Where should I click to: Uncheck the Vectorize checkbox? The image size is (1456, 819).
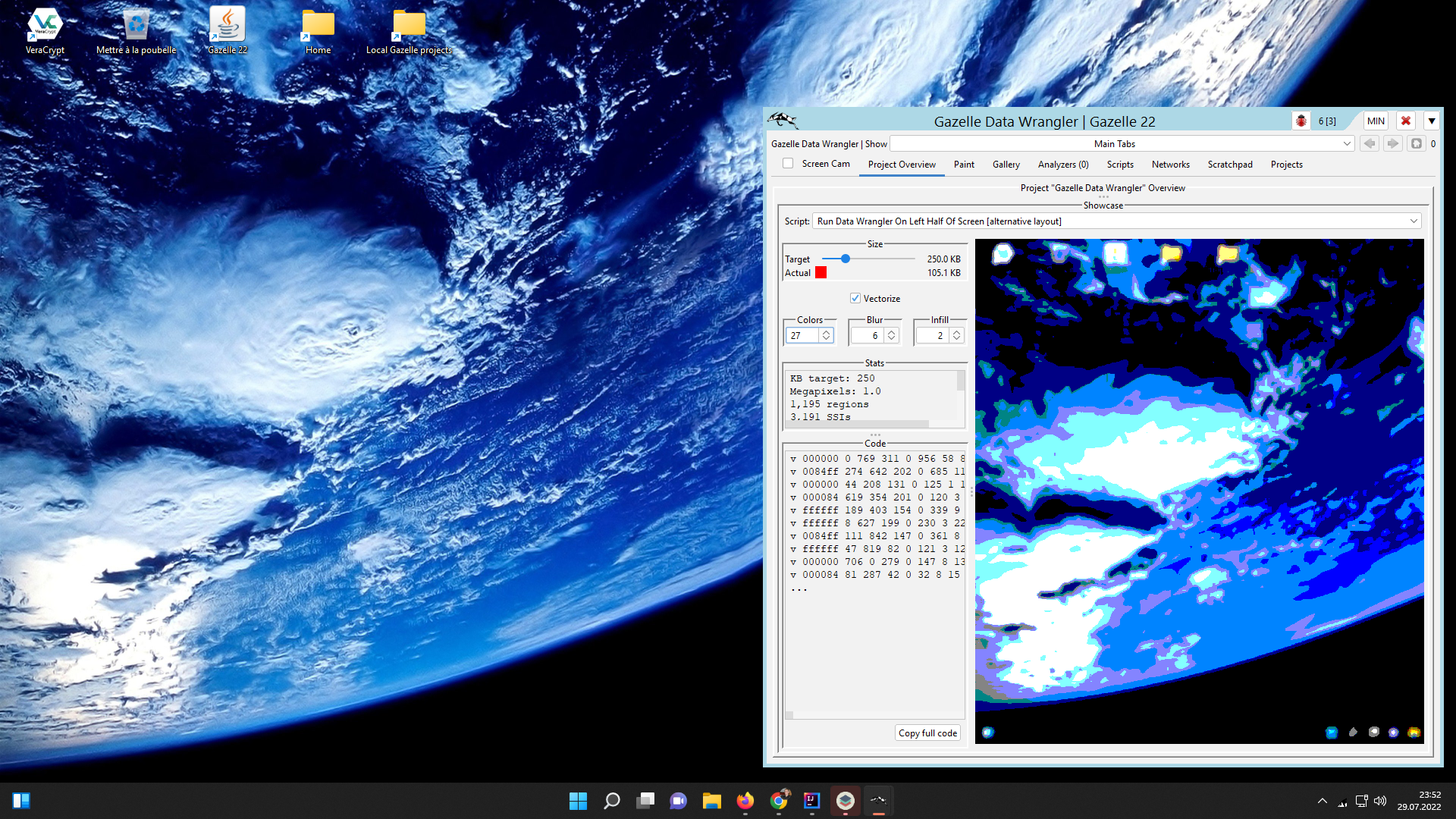click(855, 299)
